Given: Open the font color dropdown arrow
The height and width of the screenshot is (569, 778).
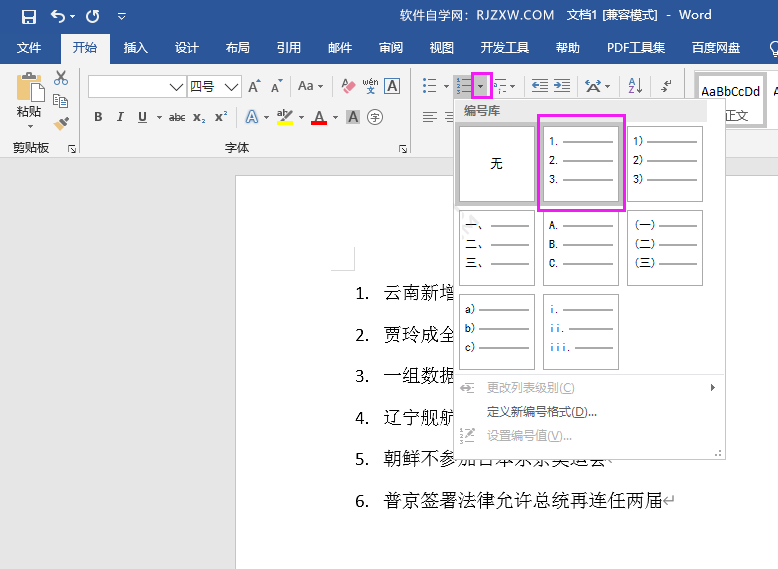Looking at the screenshot, I should click(335, 118).
